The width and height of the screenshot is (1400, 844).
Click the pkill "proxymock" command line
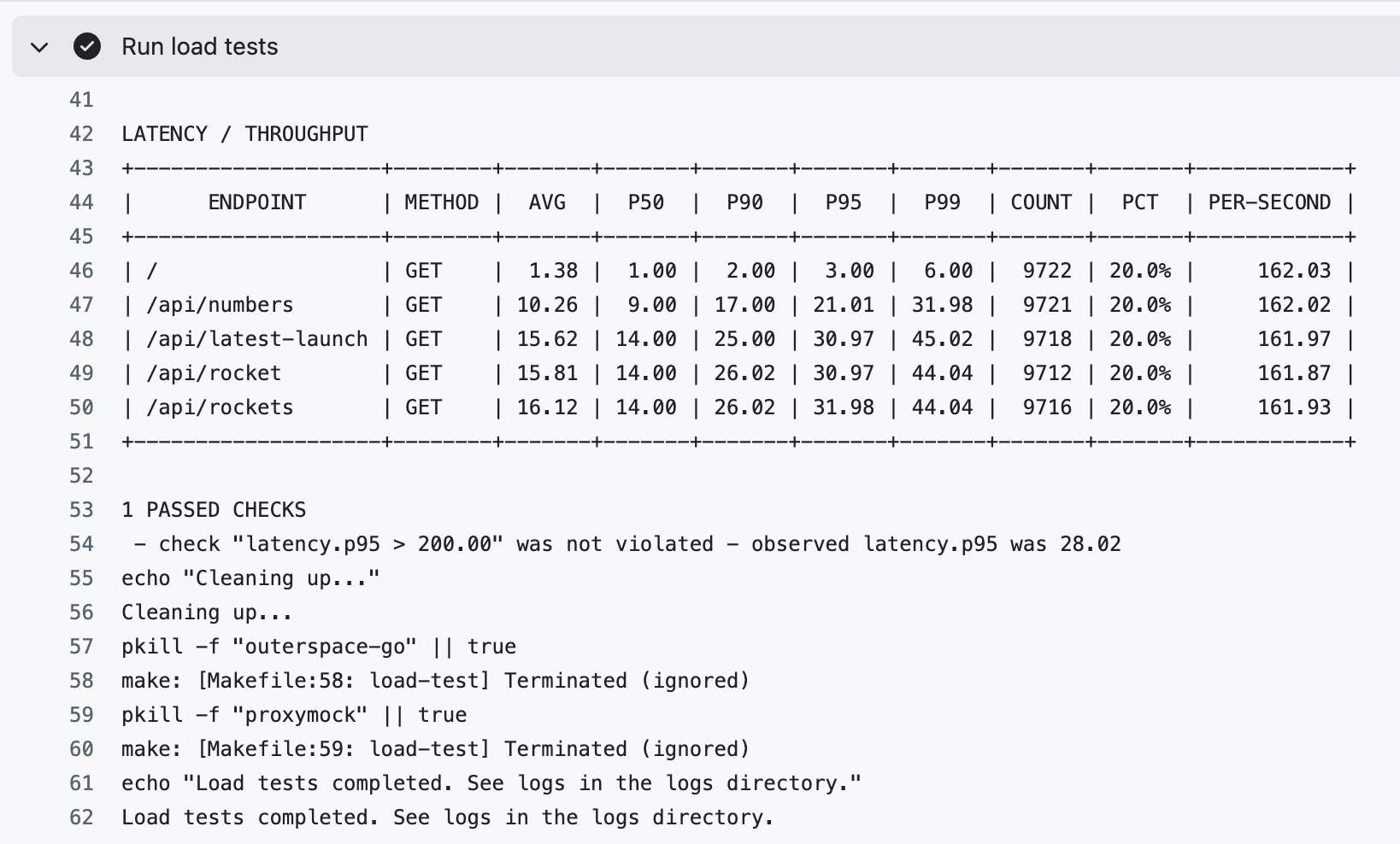tap(294, 715)
